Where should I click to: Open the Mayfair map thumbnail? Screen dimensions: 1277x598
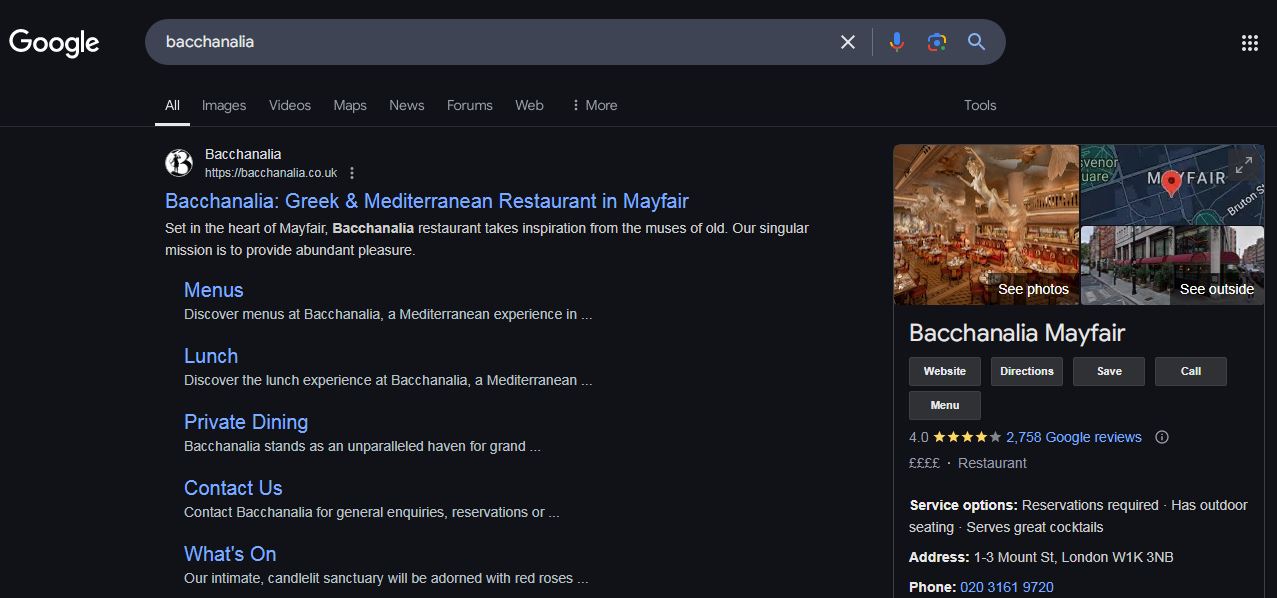coord(1173,184)
